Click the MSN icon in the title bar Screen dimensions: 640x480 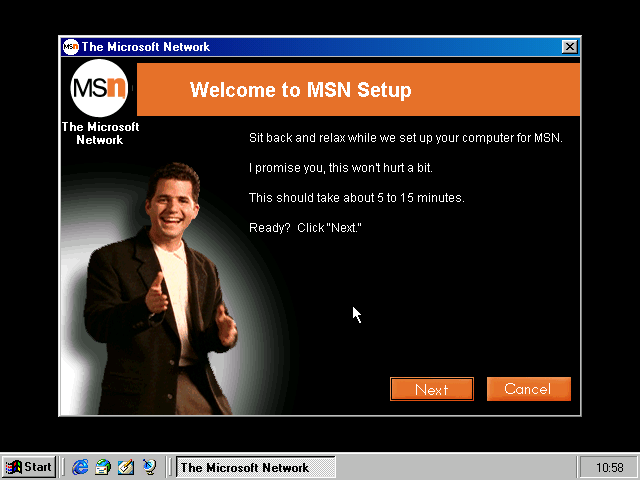point(70,47)
